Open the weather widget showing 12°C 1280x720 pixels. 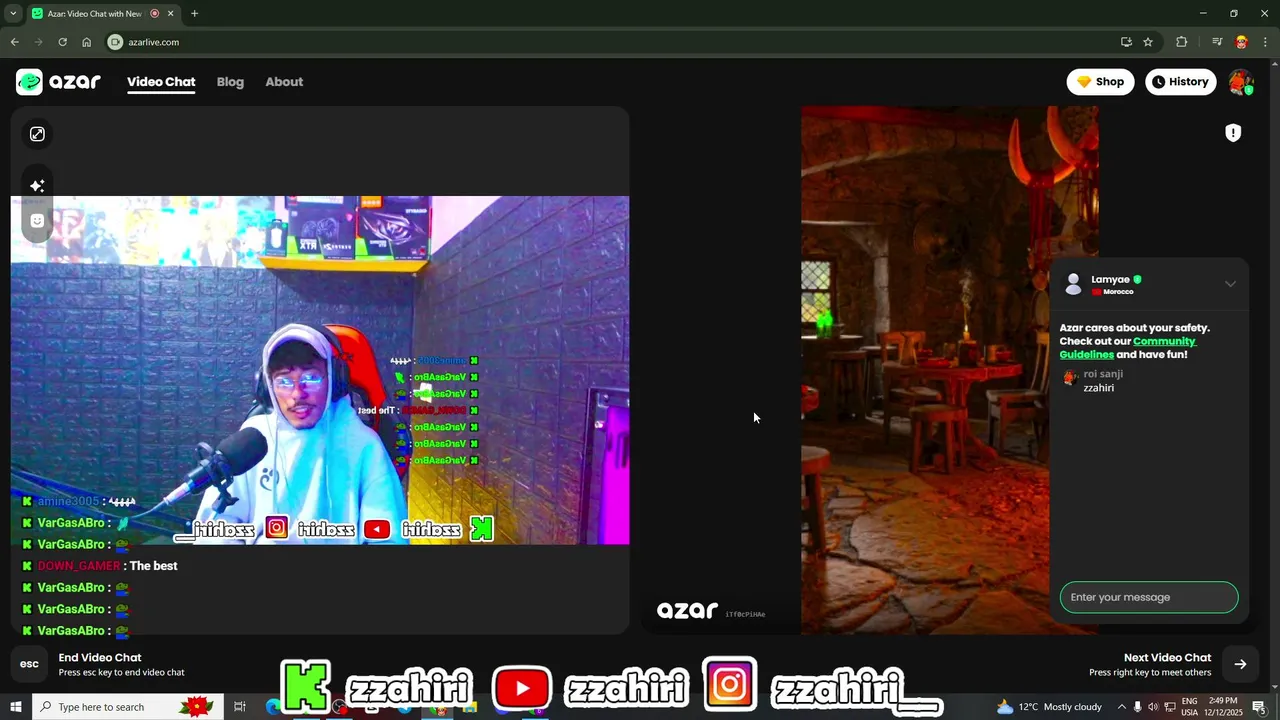pyautogui.click(x=1049, y=707)
